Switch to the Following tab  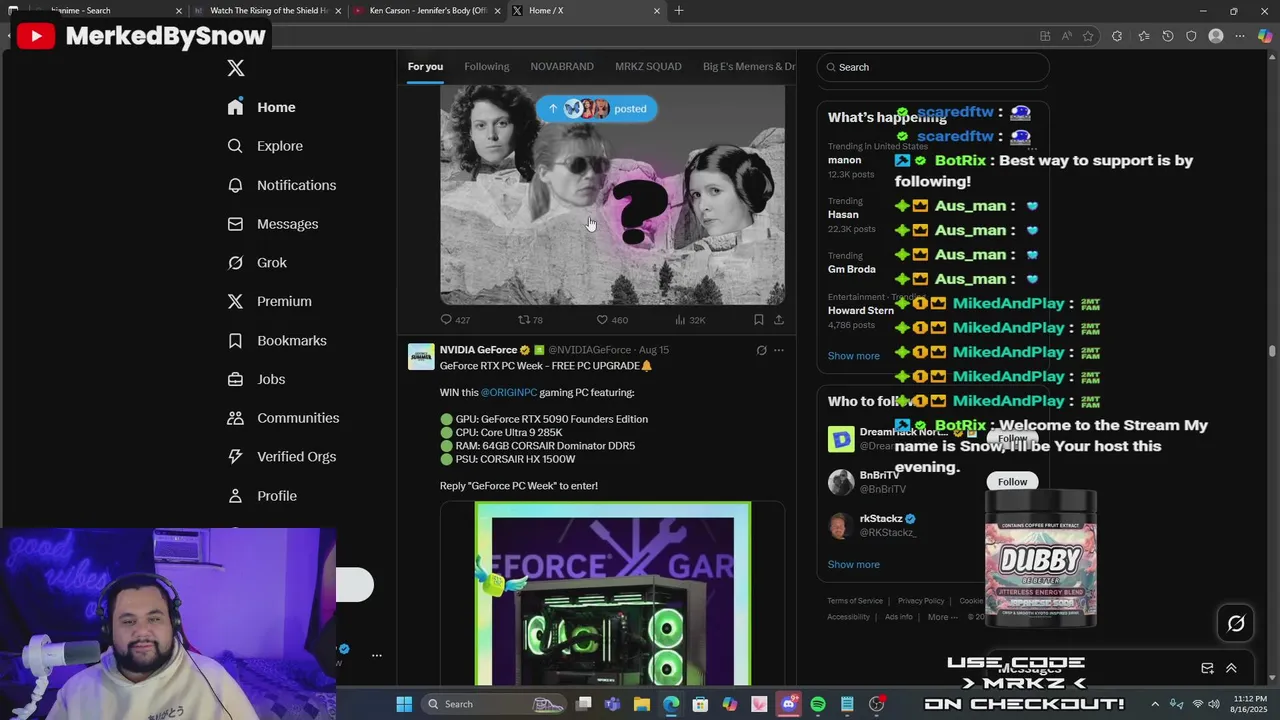487,66
